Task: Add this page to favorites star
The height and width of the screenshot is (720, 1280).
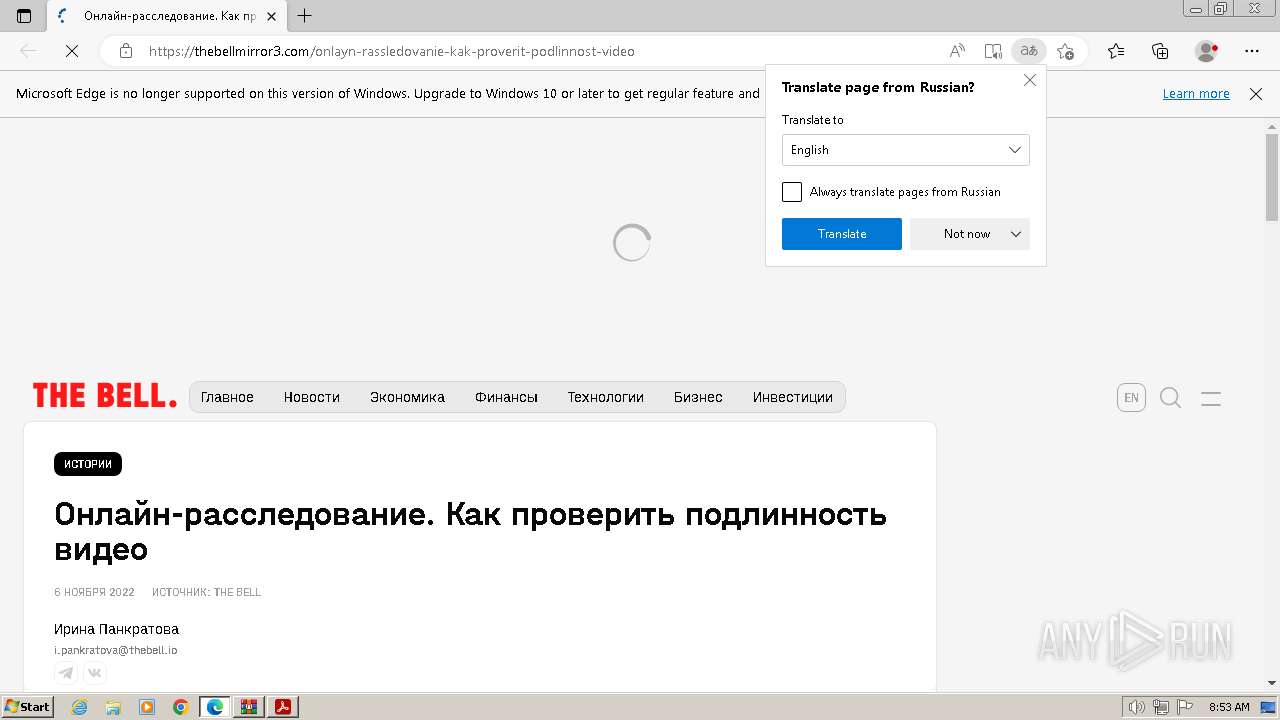Action: [x=1065, y=51]
